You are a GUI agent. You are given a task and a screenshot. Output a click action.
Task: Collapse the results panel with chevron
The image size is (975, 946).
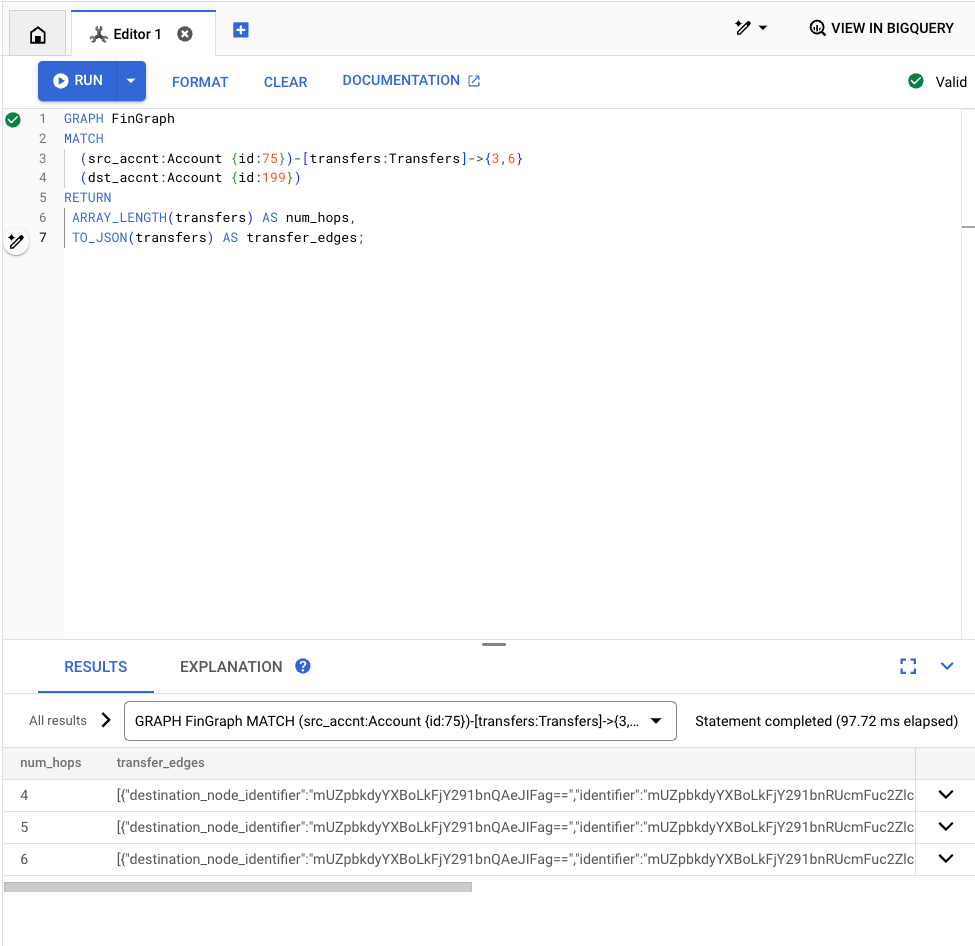947,666
